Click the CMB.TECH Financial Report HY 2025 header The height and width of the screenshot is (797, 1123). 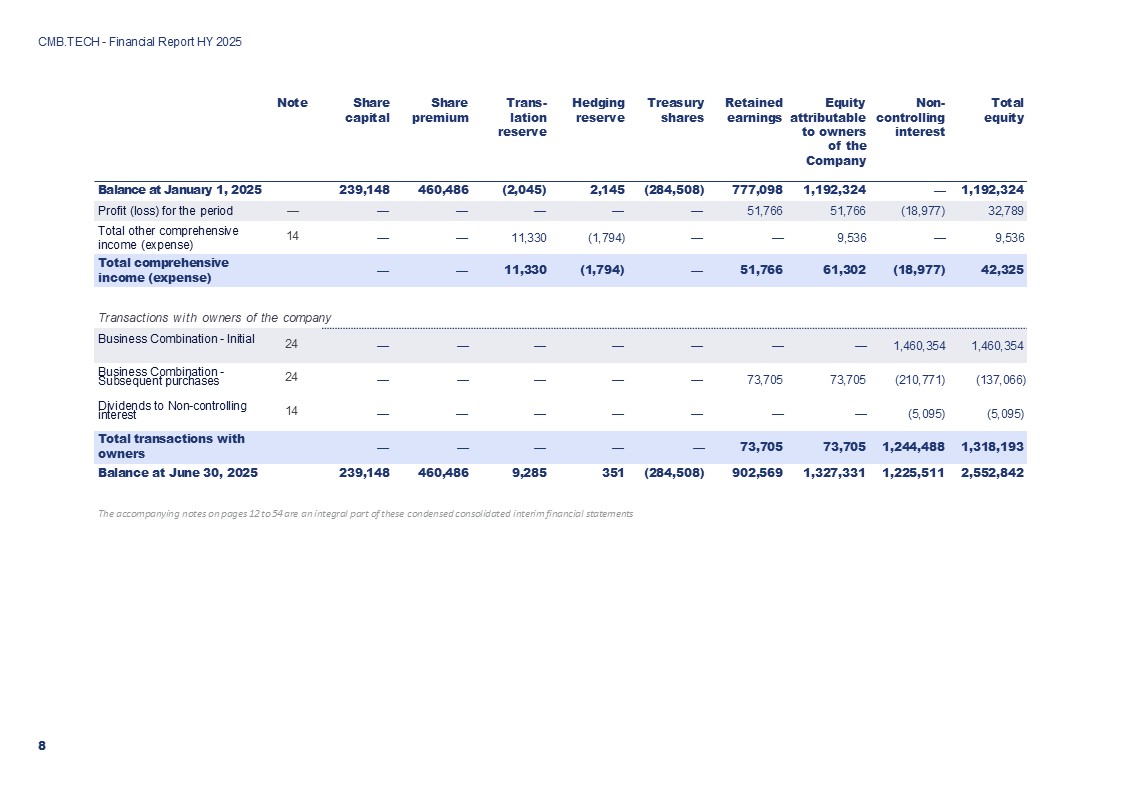[140, 42]
